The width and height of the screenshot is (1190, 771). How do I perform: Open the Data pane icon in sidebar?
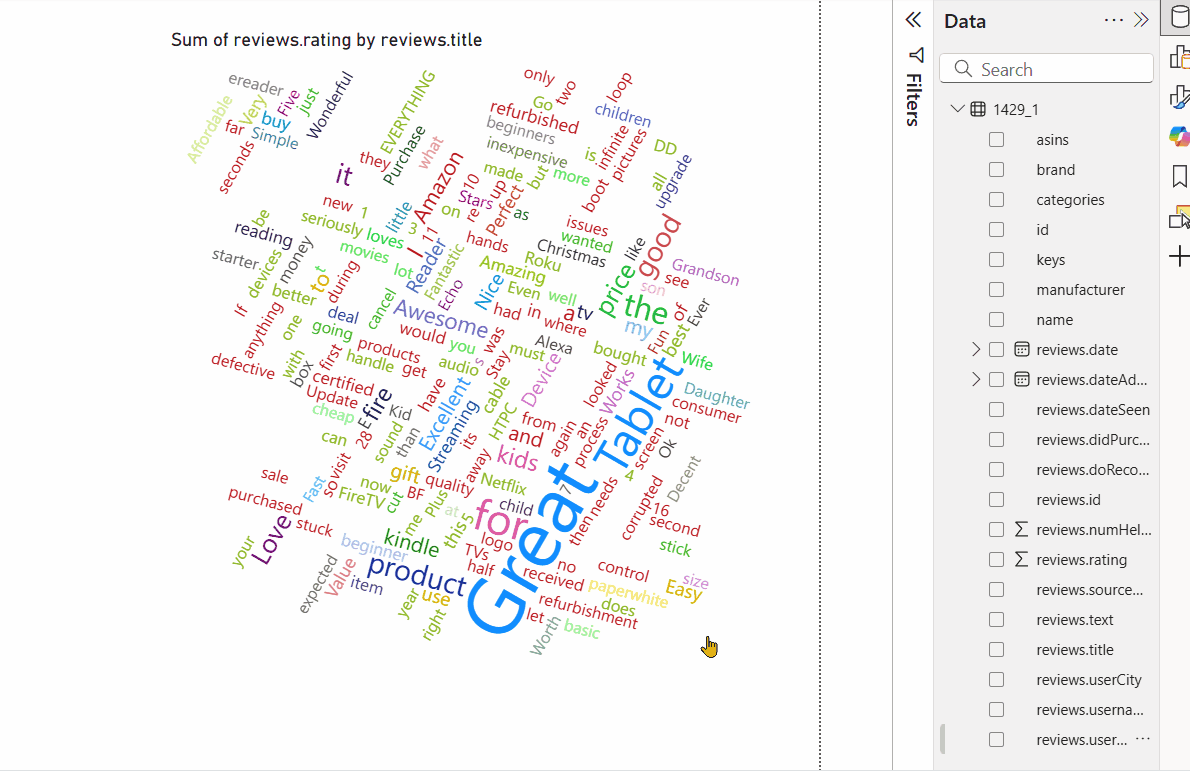[1178, 18]
